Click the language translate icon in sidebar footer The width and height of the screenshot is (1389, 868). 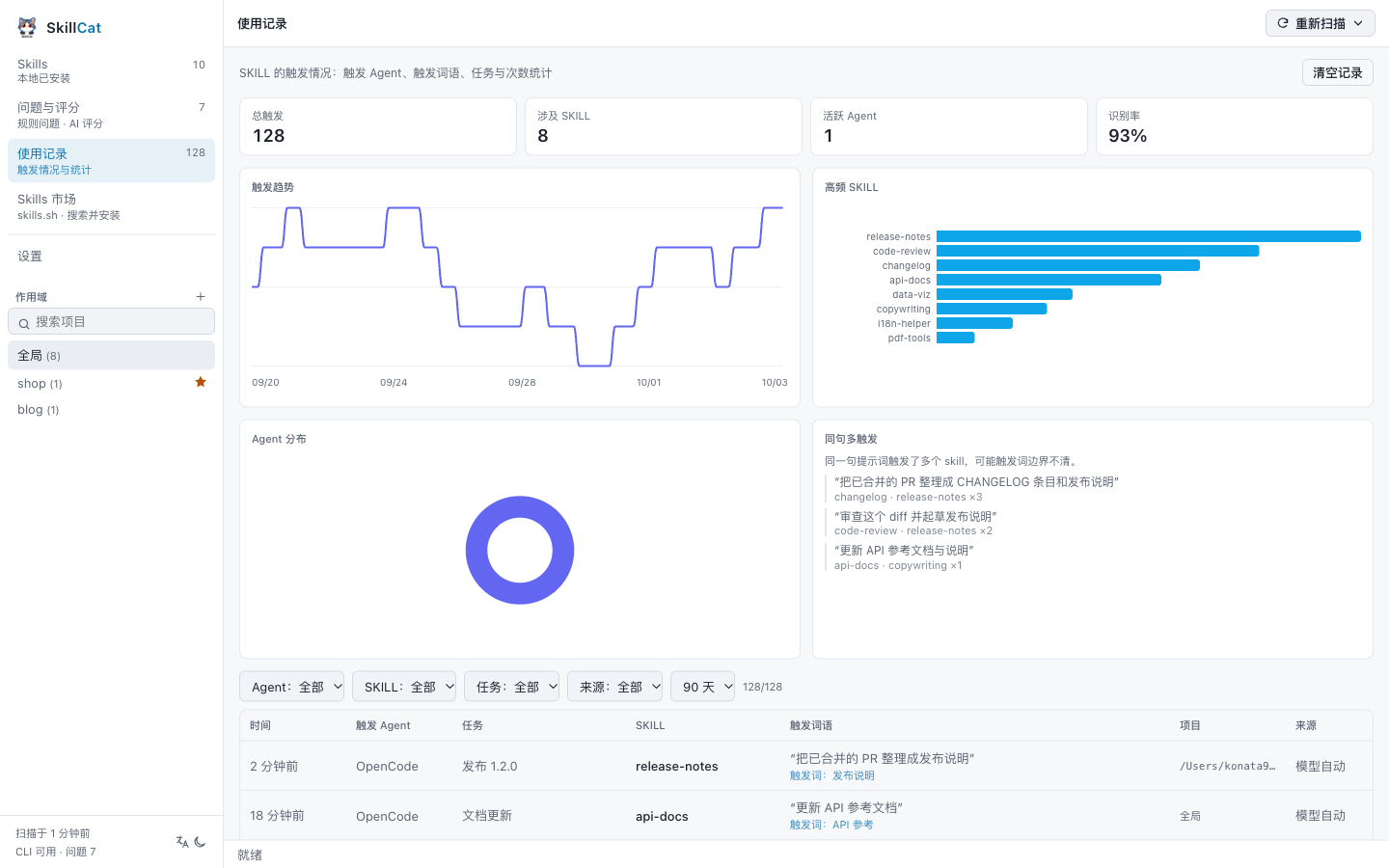[182, 842]
